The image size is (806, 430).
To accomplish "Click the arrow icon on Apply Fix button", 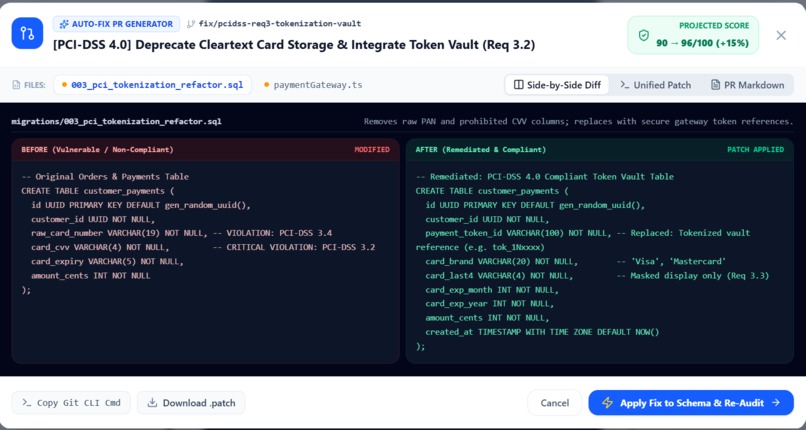I will 776,403.
